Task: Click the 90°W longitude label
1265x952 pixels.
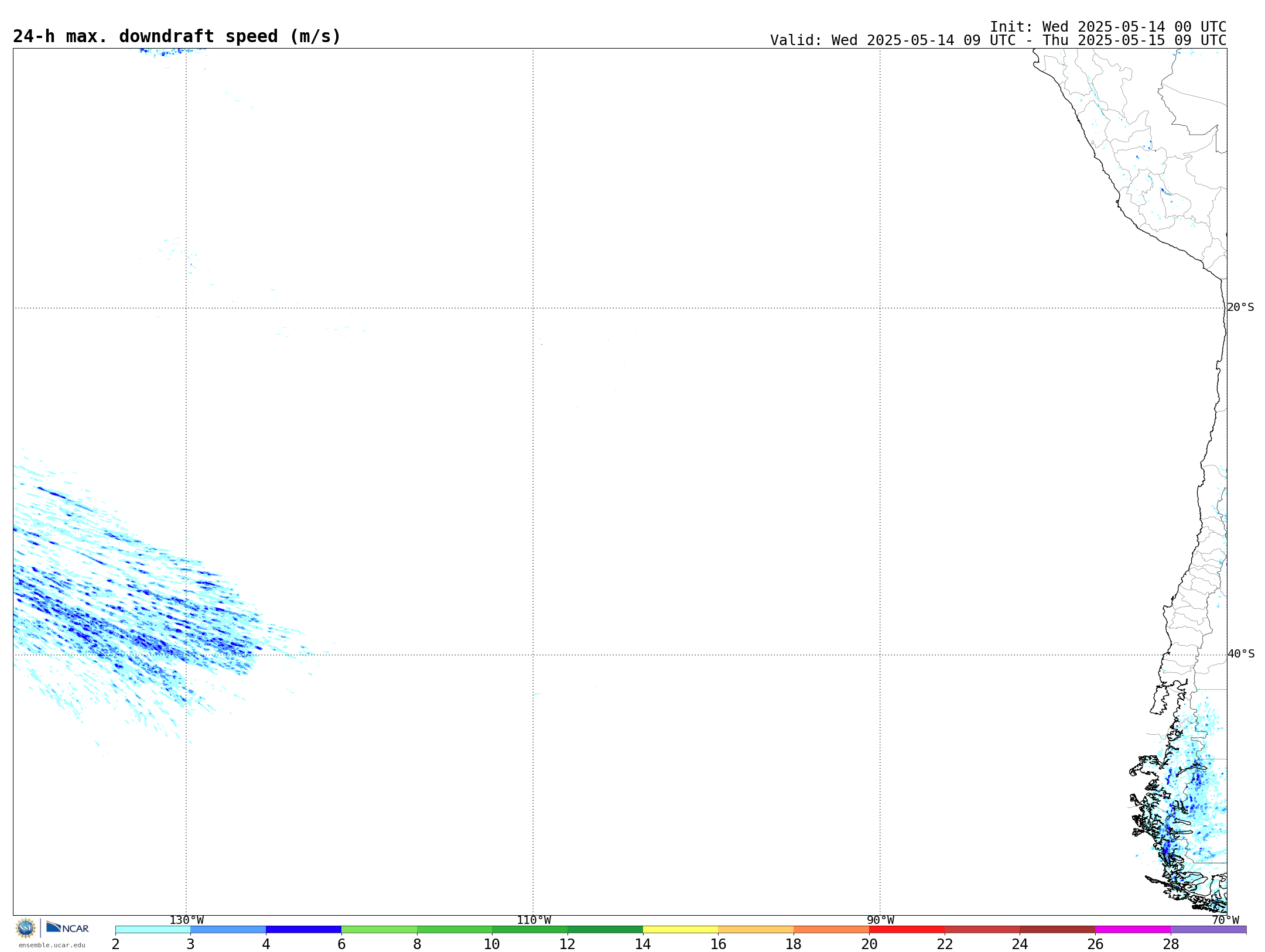Action: tap(880, 920)
